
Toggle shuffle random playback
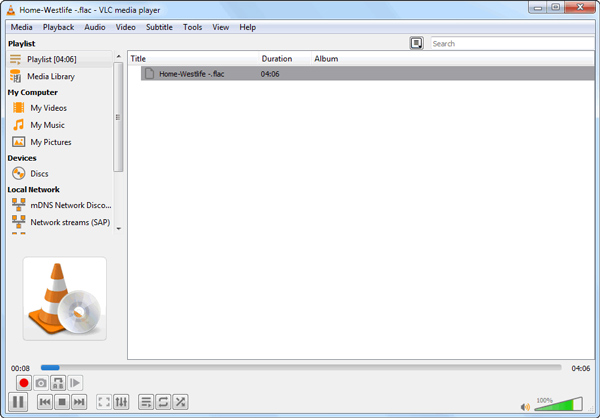coord(180,402)
